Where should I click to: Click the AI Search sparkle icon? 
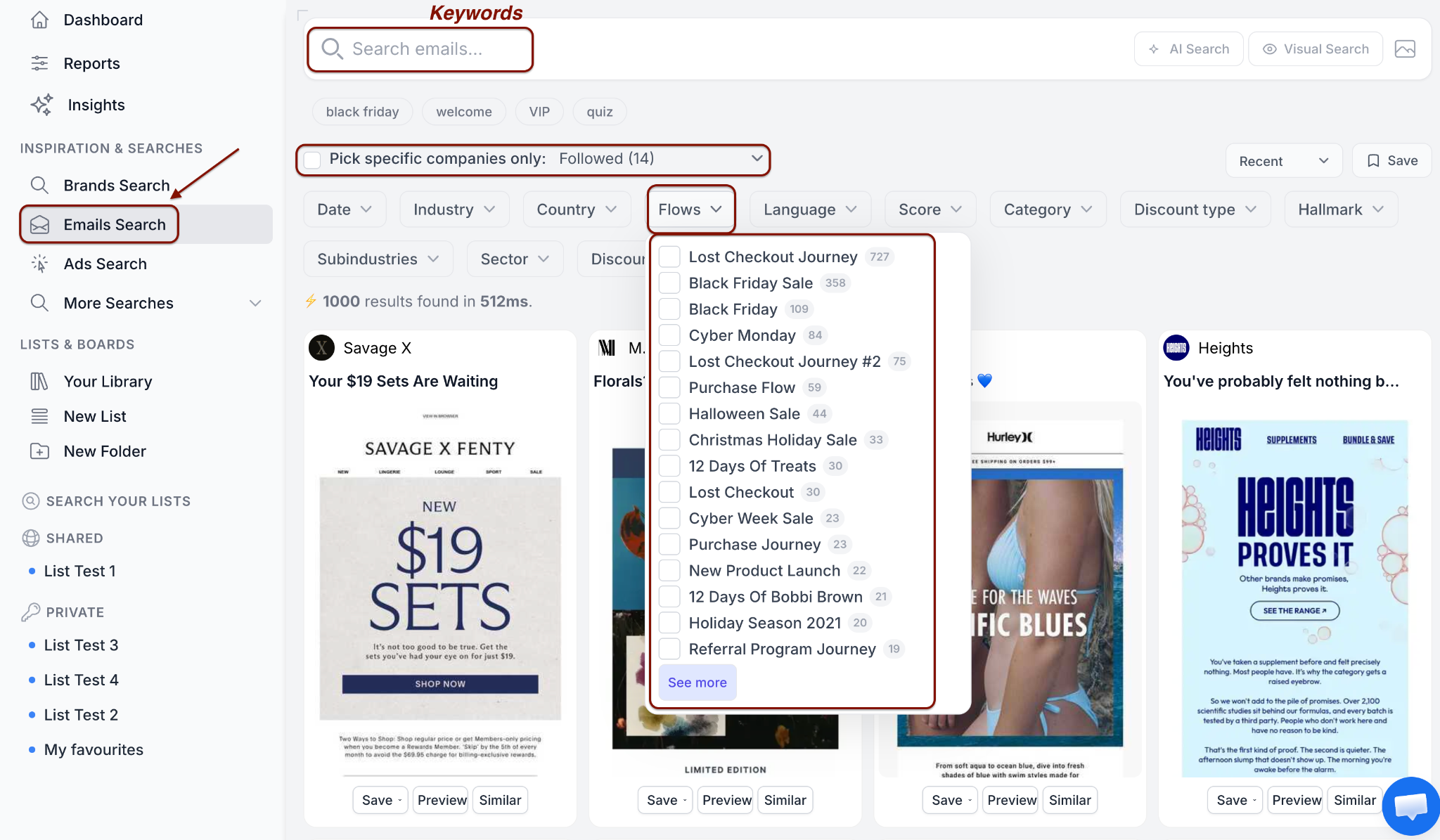[x=1154, y=49]
